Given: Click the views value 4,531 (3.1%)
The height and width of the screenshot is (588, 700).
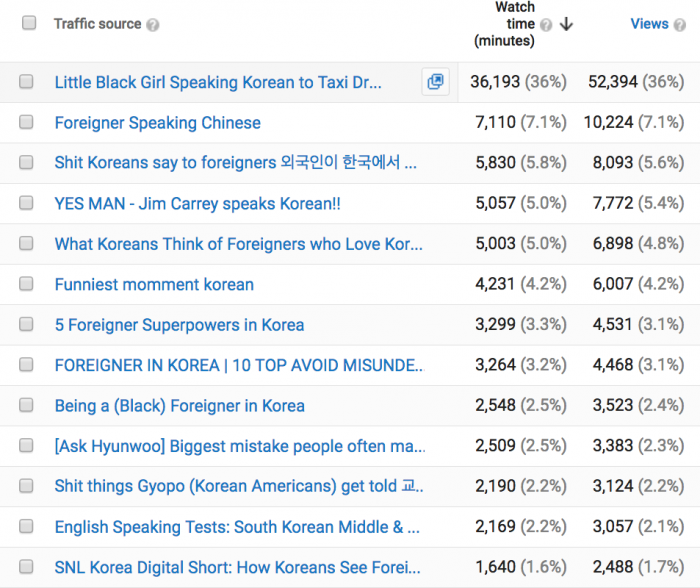Looking at the screenshot, I should [638, 324].
